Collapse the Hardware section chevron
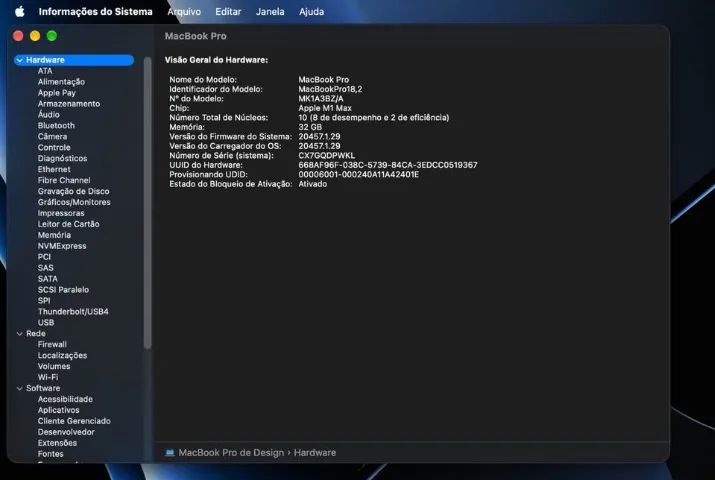The image size is (715, 480). pos(20,60)
